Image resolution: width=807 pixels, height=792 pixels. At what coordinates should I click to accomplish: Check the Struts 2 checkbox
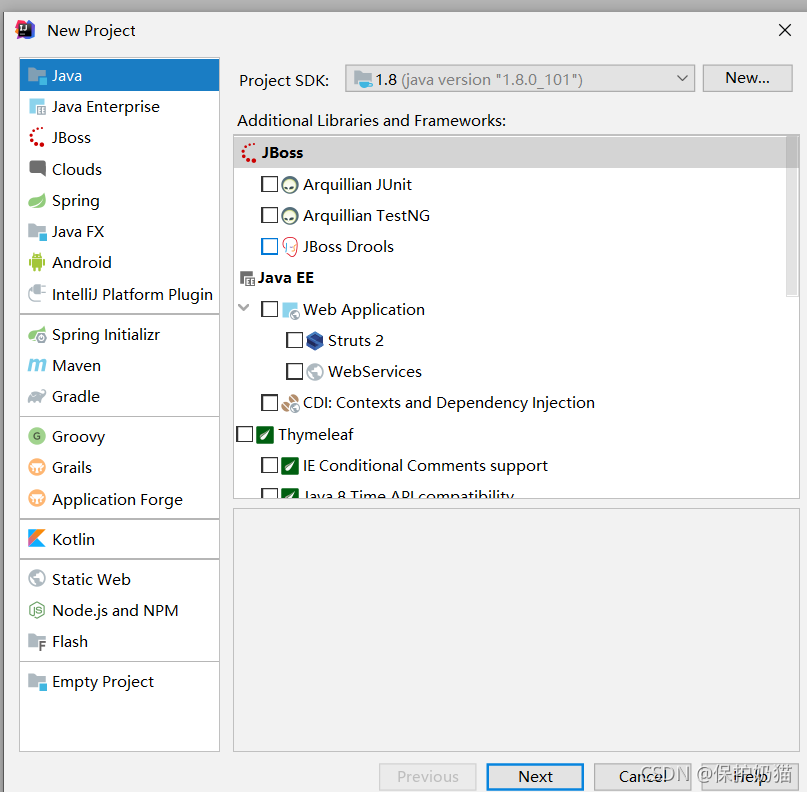coord(294,340)
